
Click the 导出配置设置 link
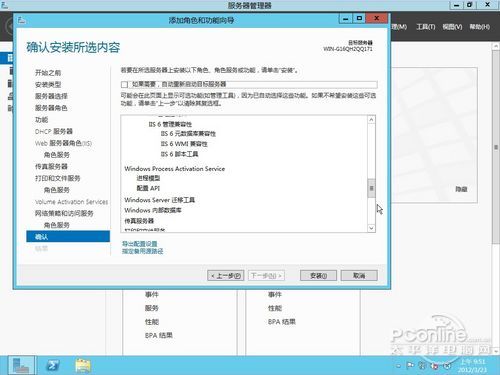[x=139, y=244]
